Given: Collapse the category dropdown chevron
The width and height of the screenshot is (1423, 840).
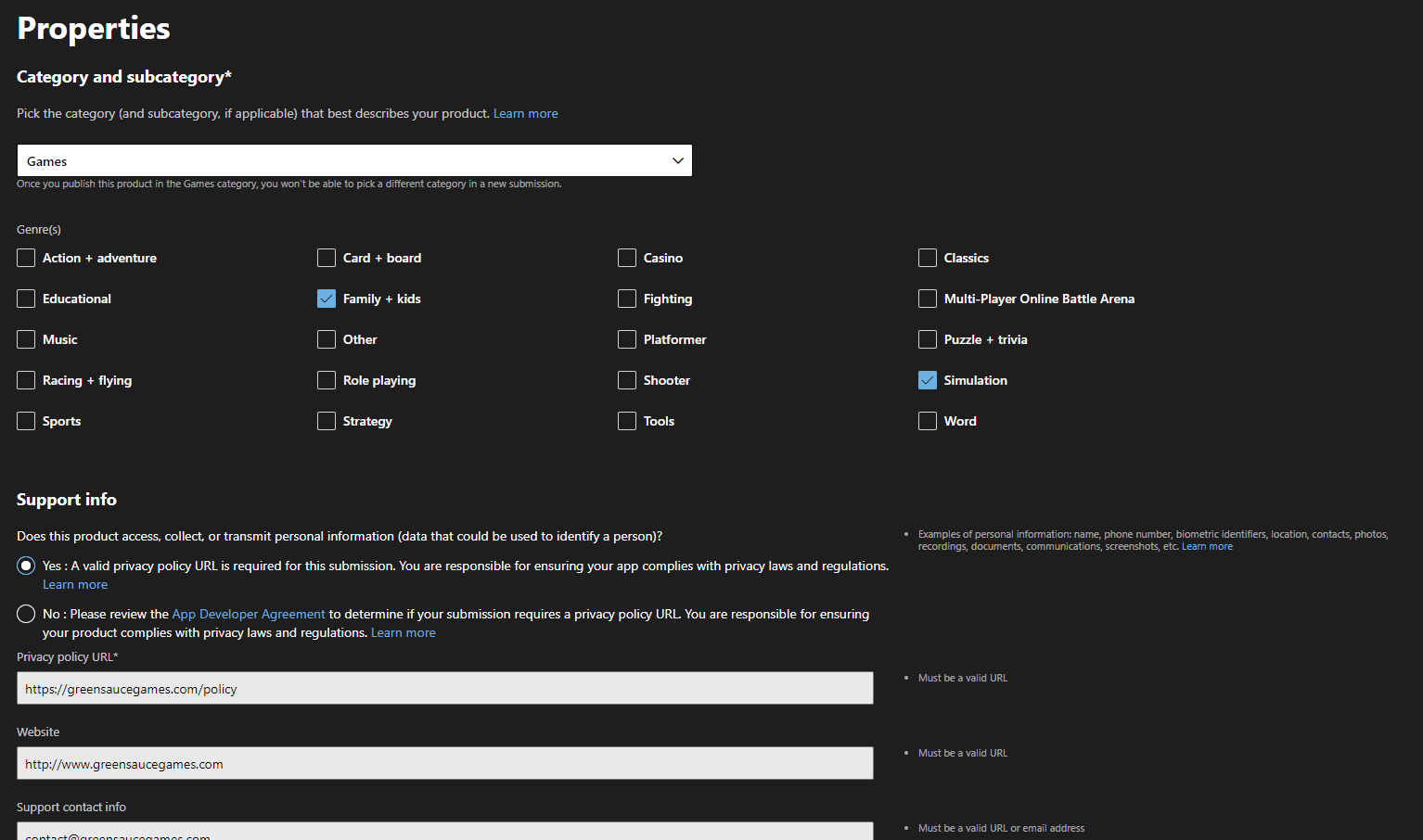Looking at the screenshot, I should click(x=676, y=159).
